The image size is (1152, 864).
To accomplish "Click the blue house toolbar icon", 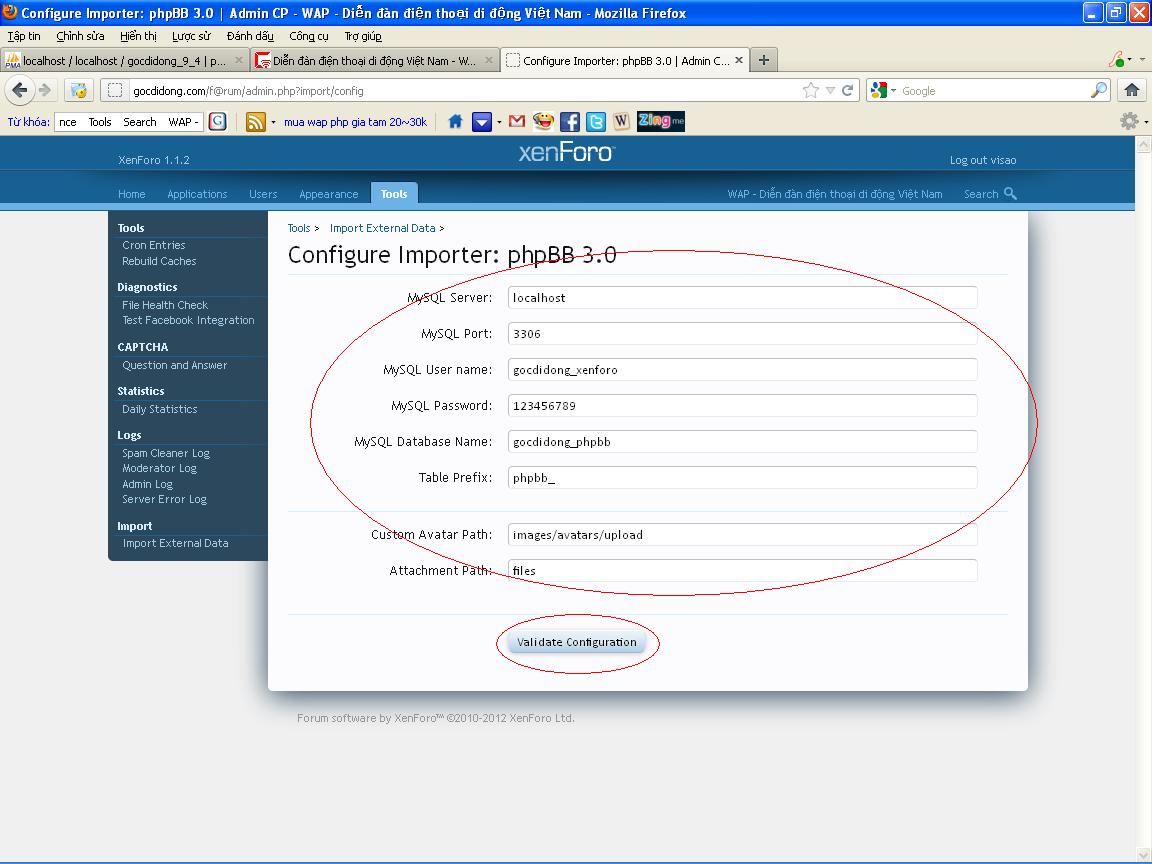I will pos(456,121).
